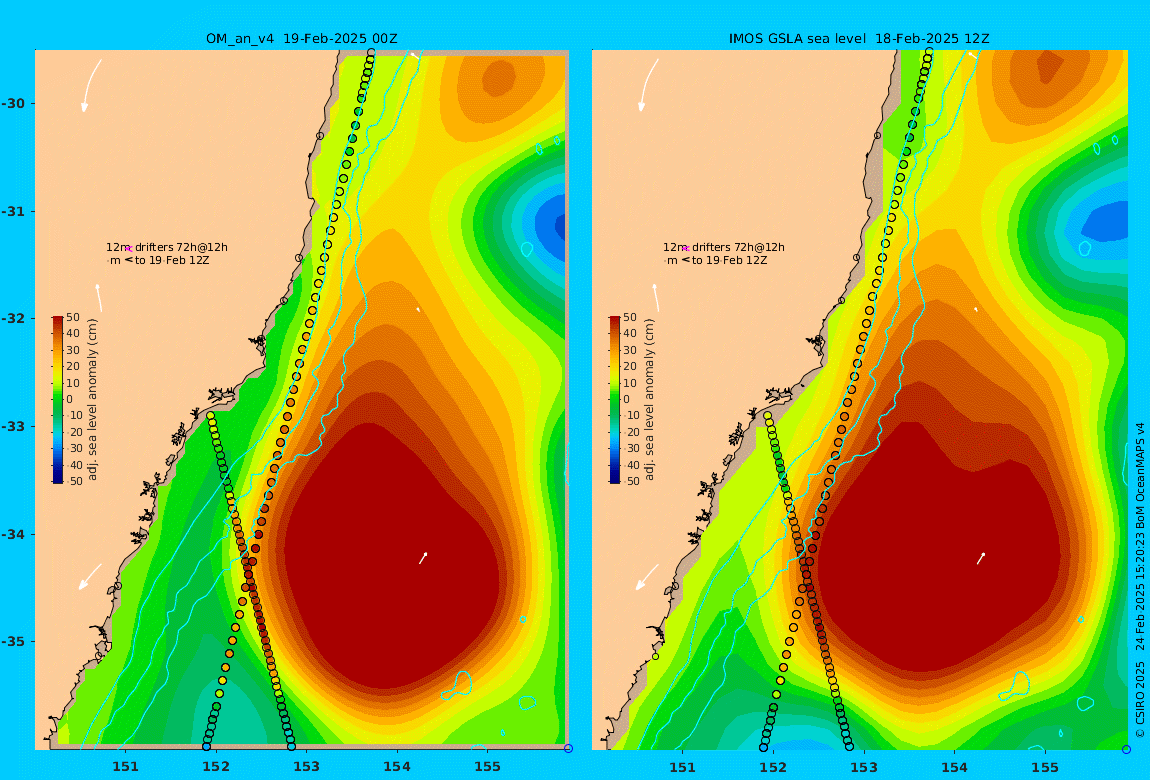Viewport: 1150px width, 780px height.
Task: Click the -30 latitude axis label
Action: [13, 103]
